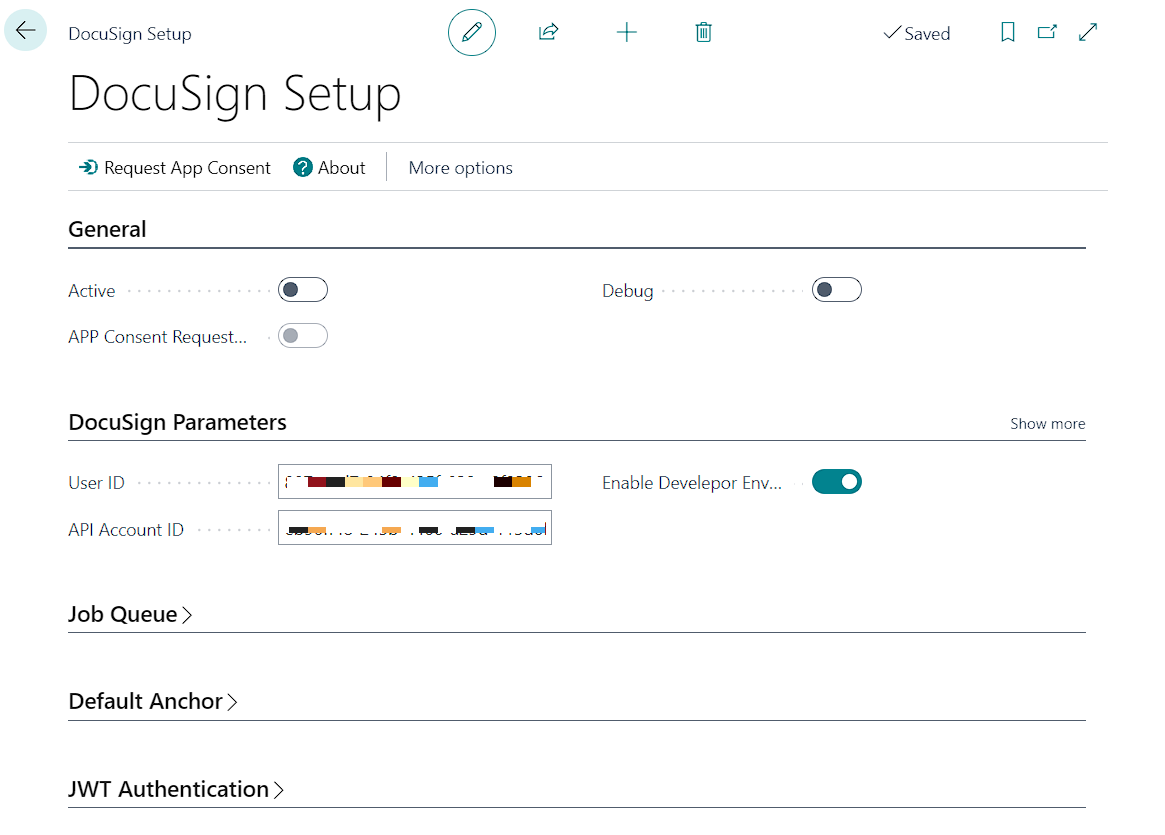This screenshot has height=835, width=1165.
Task: Click the DocuSign Setup breadcrumb text
Action: click(x=130, y=33)
